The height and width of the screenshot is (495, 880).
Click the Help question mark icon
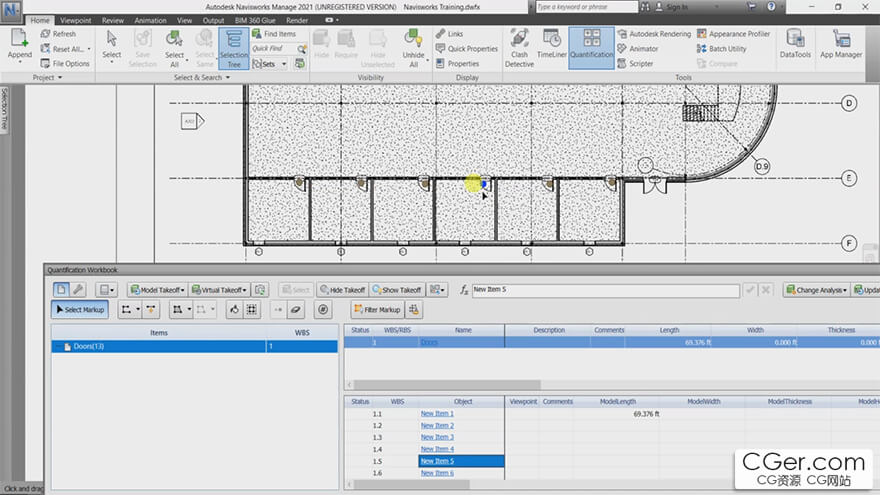point(771,7)
